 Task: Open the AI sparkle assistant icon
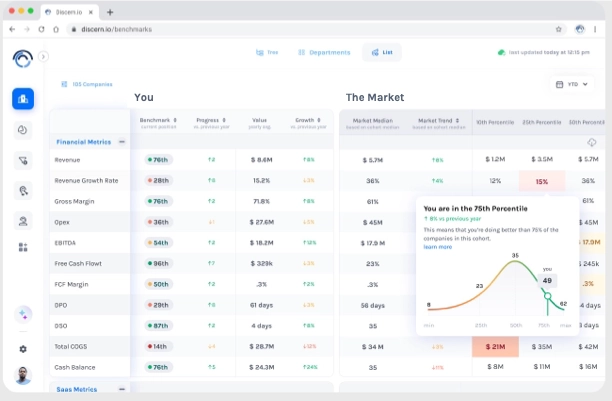pos(22,313)
